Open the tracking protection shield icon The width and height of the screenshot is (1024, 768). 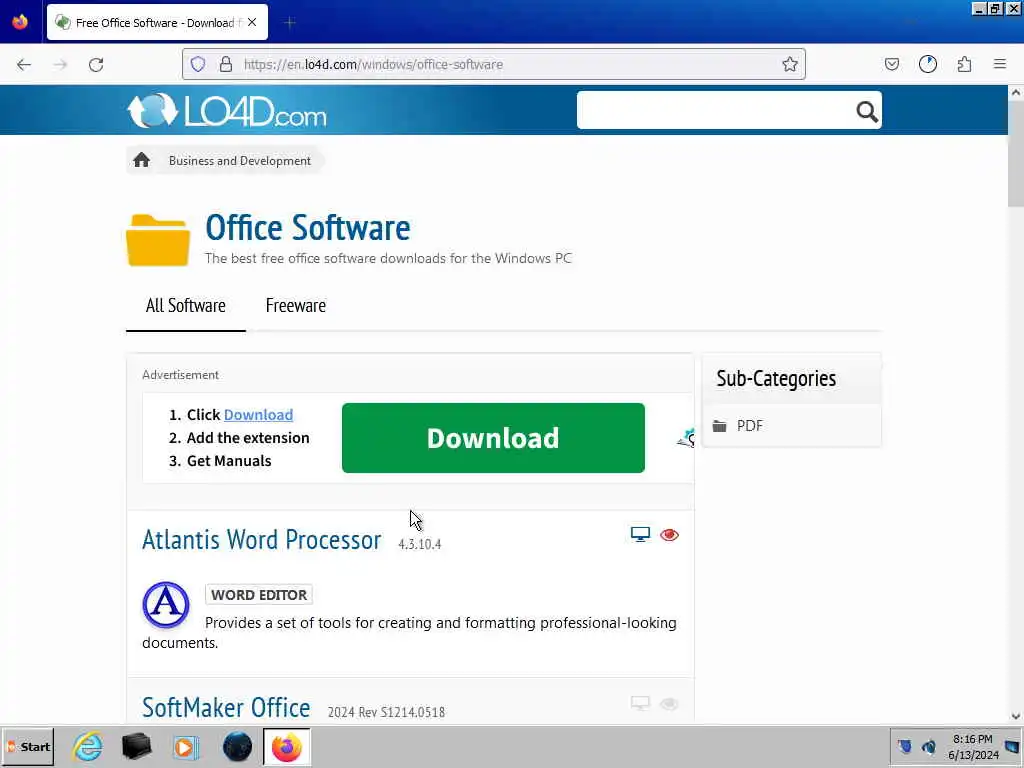(x=198, y=64)
